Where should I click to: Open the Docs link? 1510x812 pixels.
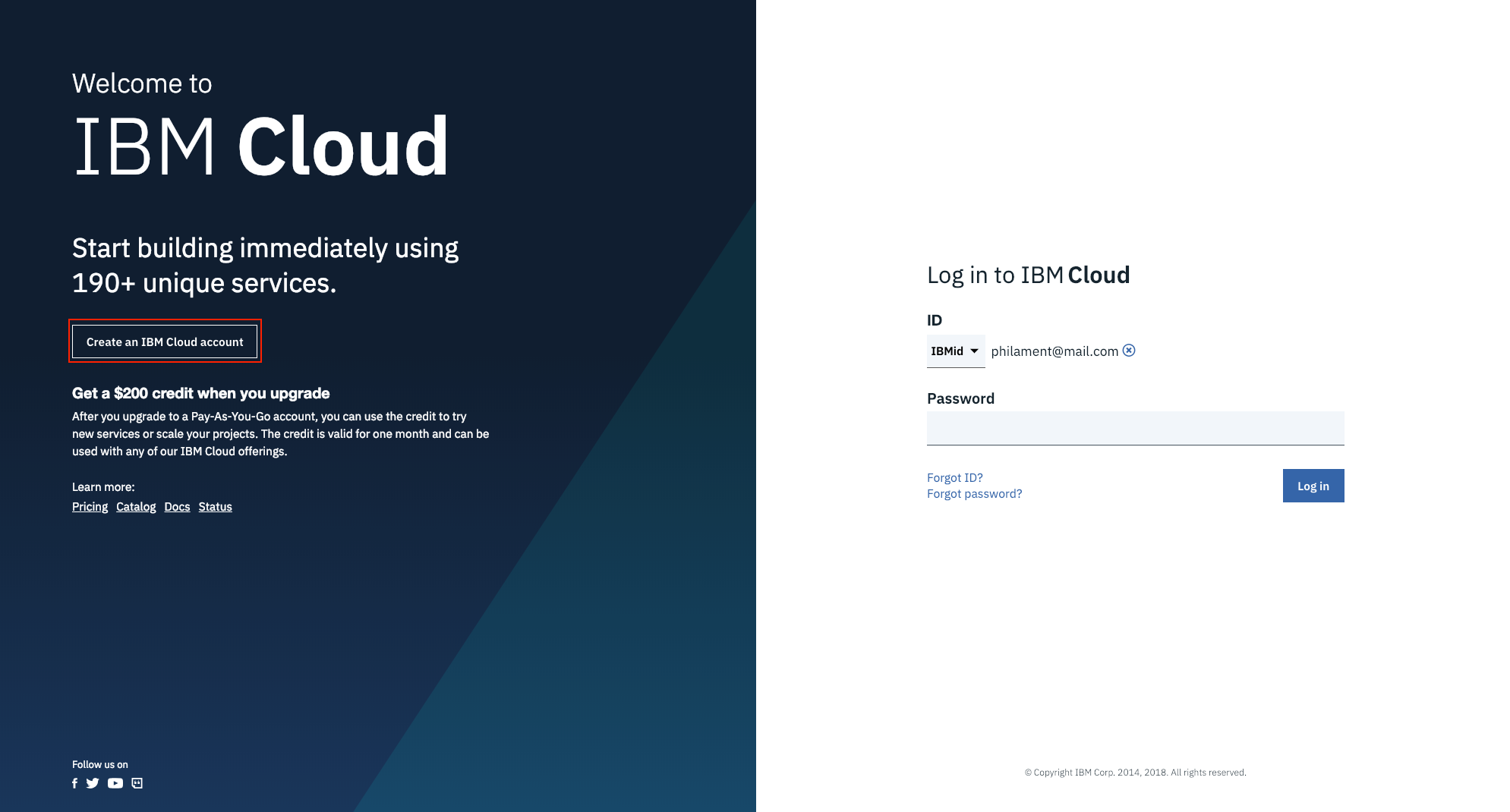pos(177,507)
